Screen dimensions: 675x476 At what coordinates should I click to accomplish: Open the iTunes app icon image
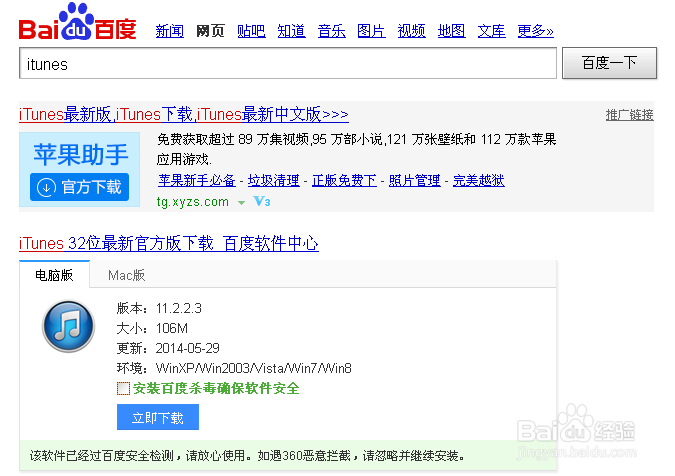[68, 326]
